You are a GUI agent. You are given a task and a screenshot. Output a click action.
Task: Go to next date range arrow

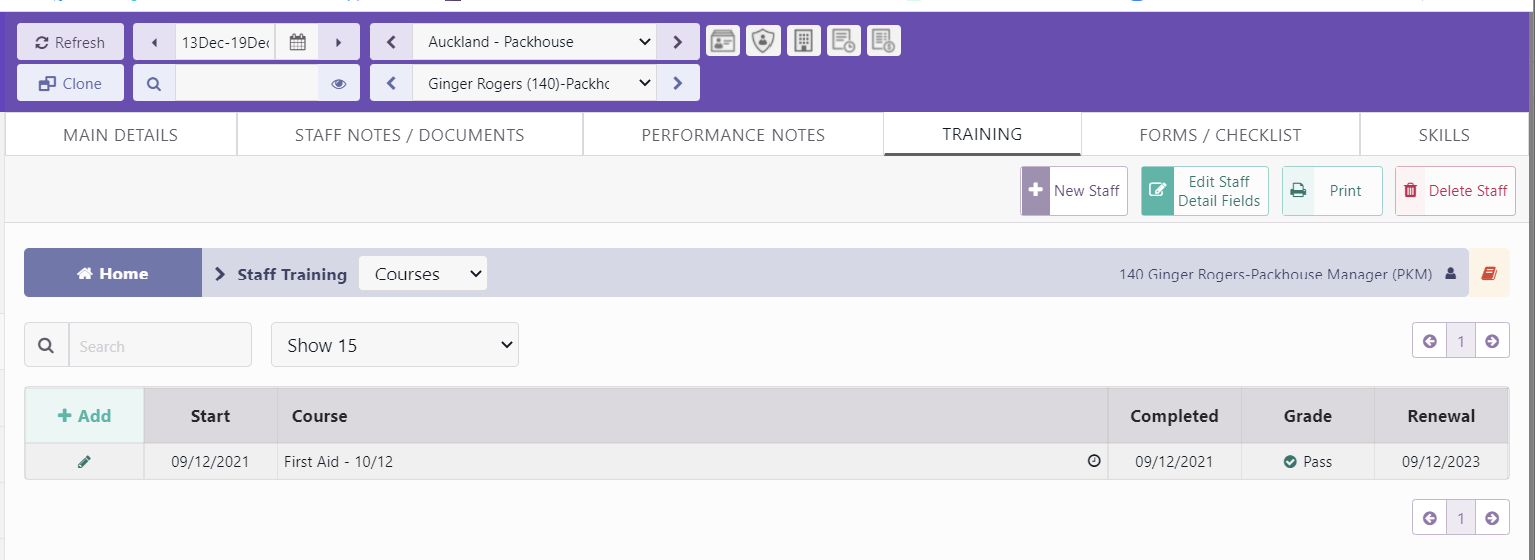click(x=338, y=42)
